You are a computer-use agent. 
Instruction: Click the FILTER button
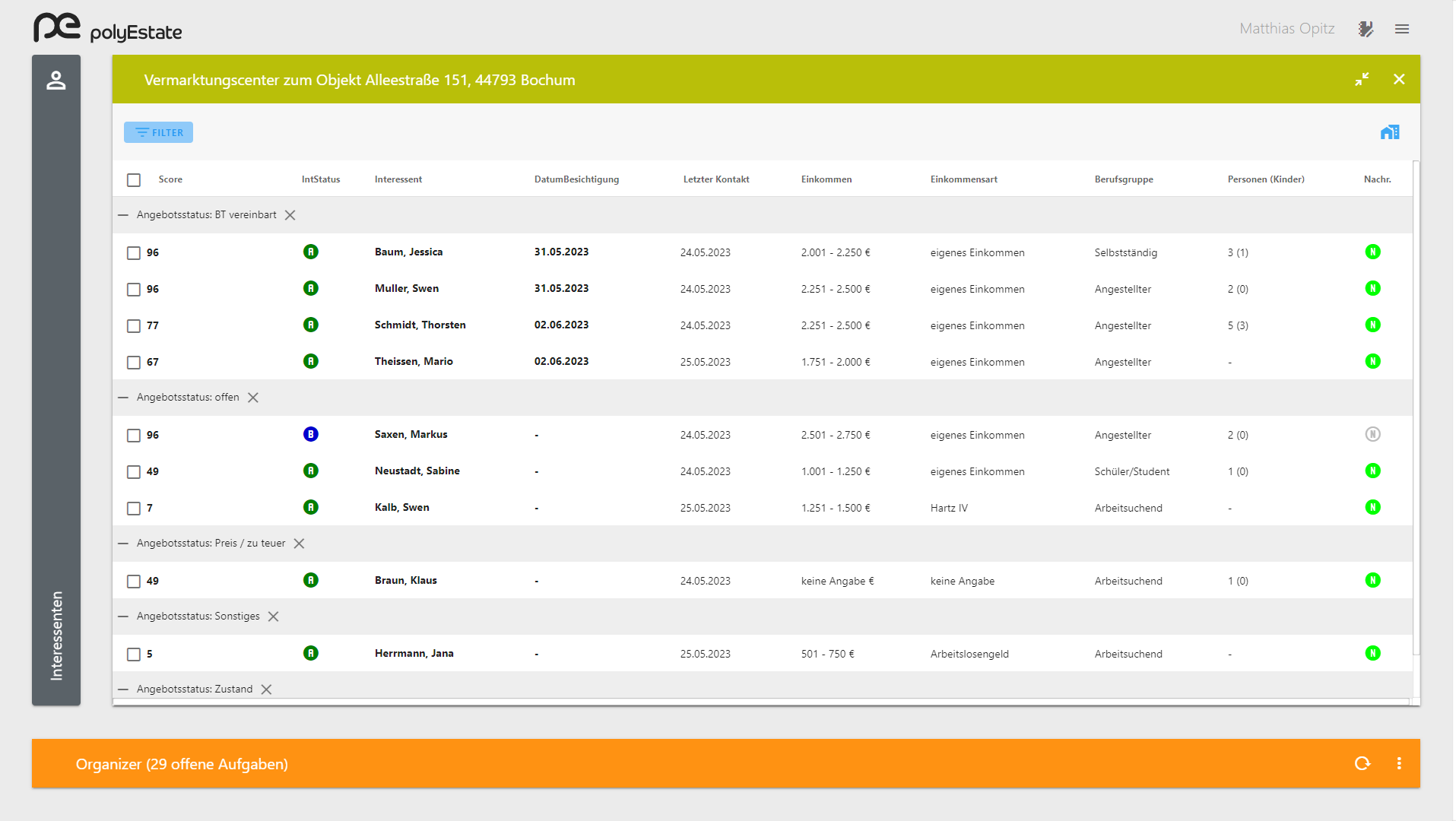coord(158,132)
